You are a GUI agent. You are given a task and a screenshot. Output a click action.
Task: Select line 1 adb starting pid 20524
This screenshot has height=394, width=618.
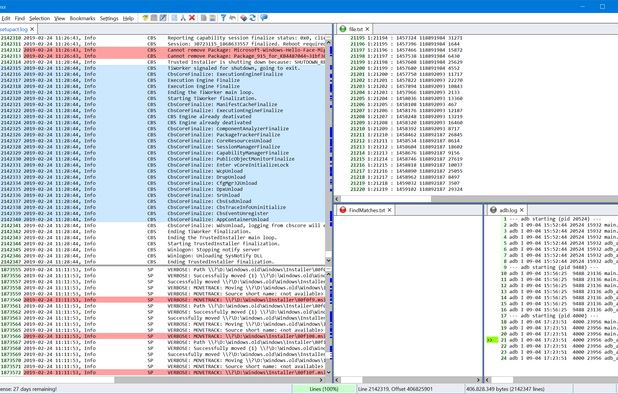[552, 219]
